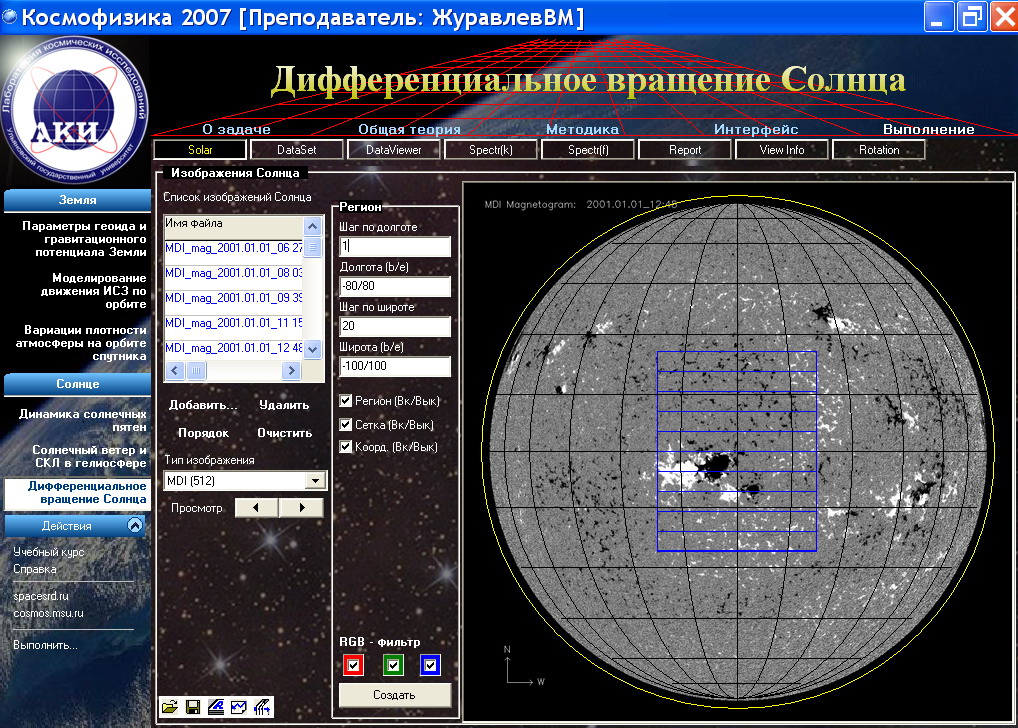Uncheck the Коорд. (Вк/Вык) checkbox
The height and width of the screenshot is (728, 1018).
(346, 447)
